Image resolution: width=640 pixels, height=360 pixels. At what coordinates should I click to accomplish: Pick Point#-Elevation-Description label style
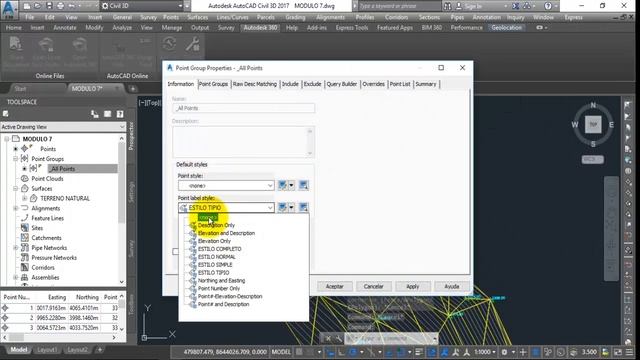coord(230,296)
